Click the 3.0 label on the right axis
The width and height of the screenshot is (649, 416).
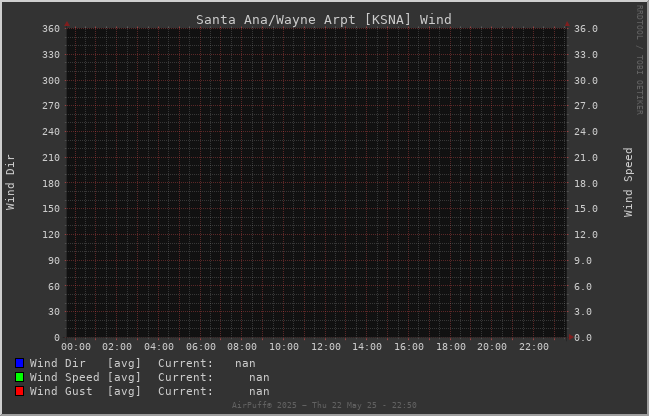[583, 312]
